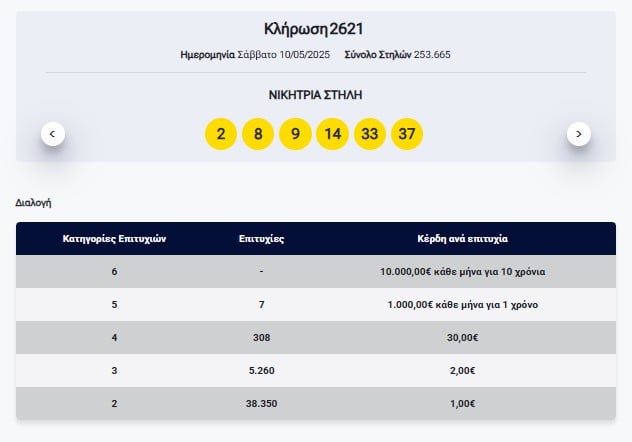Viewport: 632px width, 442px height.
Task: Click the 38.350 winners cell
Action: [x=262, y=404]
